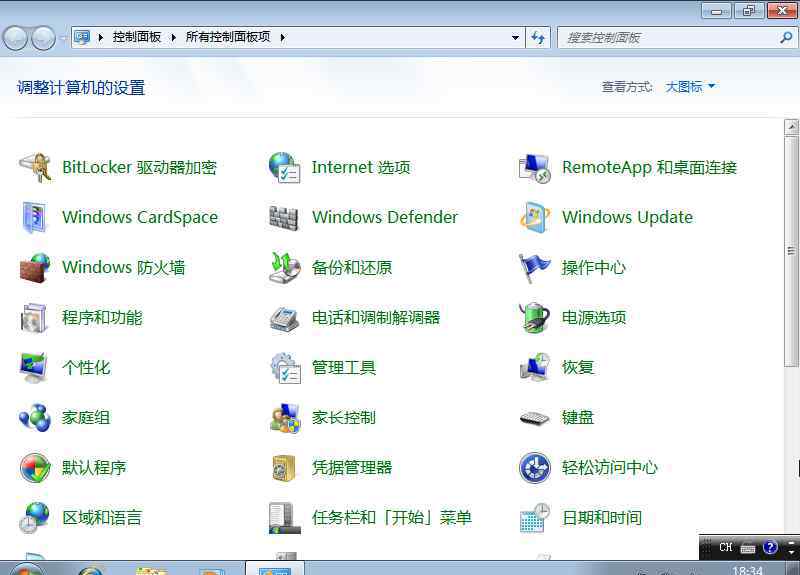
Task: Click the control panel icon in address bar
Action: click(x=82, y=37)
